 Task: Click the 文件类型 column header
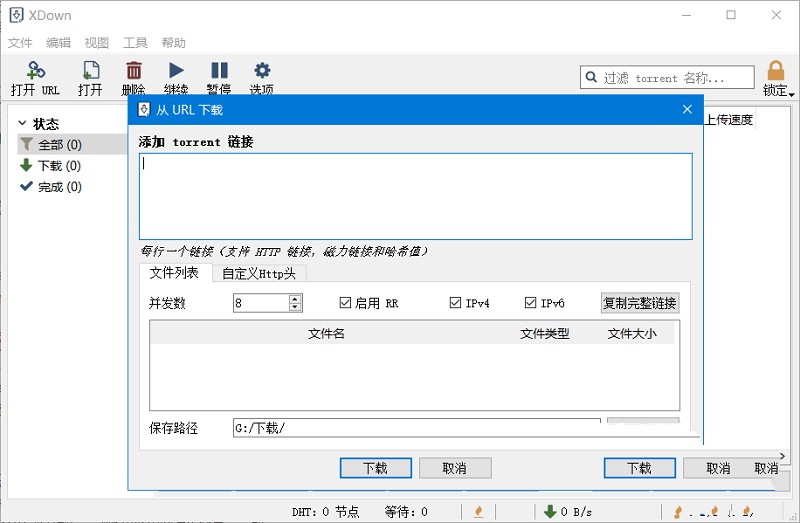pyautogui.click(x=544, y=333)
